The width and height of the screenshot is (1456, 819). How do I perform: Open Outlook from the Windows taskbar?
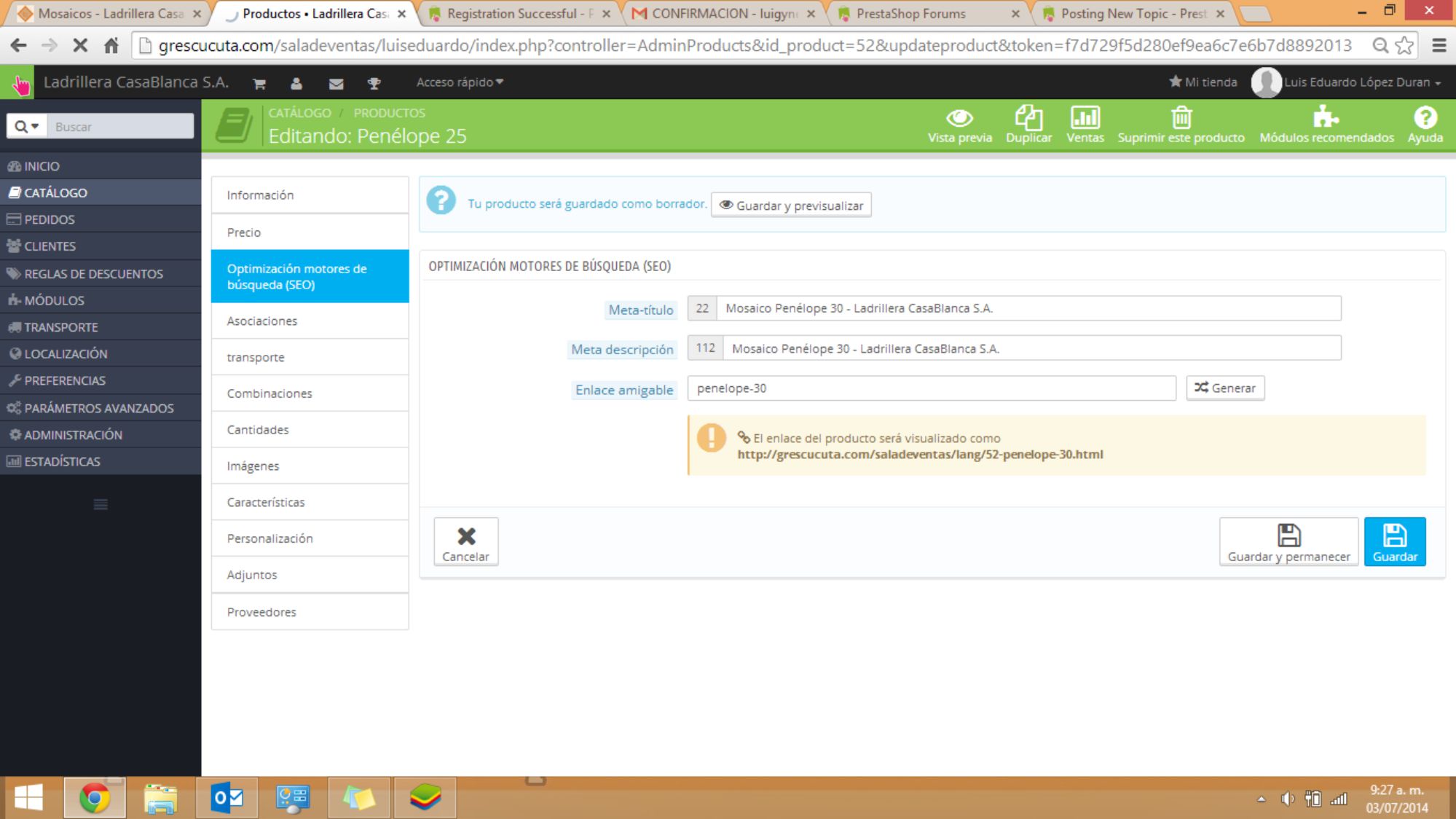pos(227,798)
